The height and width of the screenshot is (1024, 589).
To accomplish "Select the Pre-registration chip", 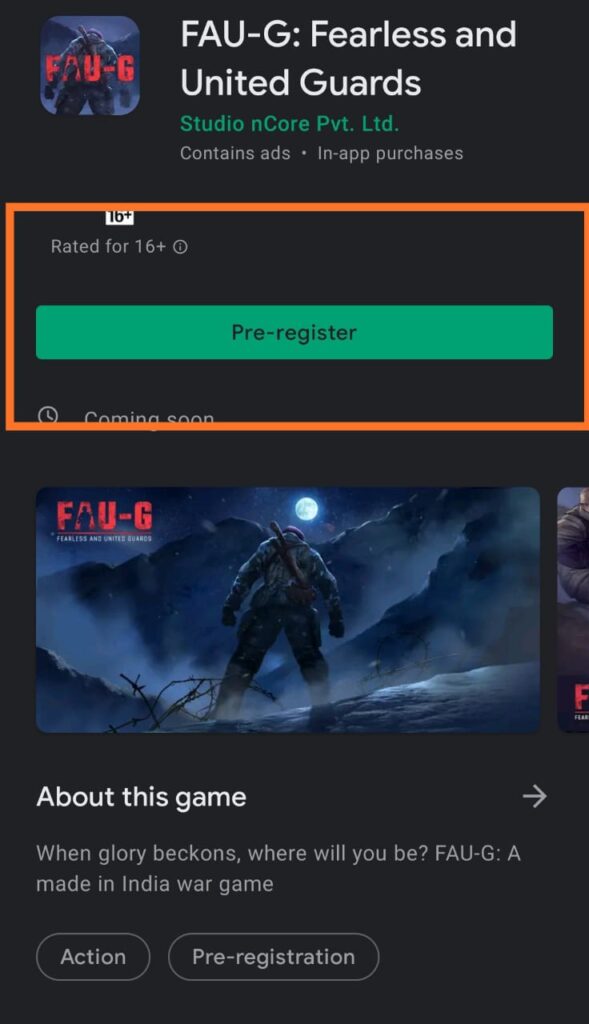I will click(x=274, y=957).
